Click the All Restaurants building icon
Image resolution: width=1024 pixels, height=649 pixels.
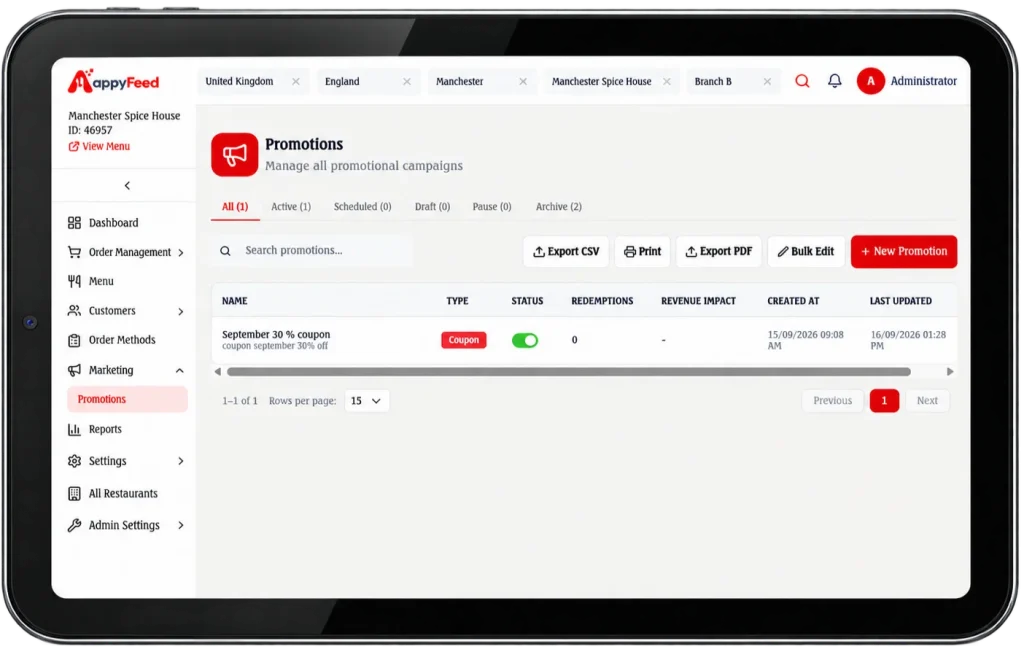pos(74,494)
